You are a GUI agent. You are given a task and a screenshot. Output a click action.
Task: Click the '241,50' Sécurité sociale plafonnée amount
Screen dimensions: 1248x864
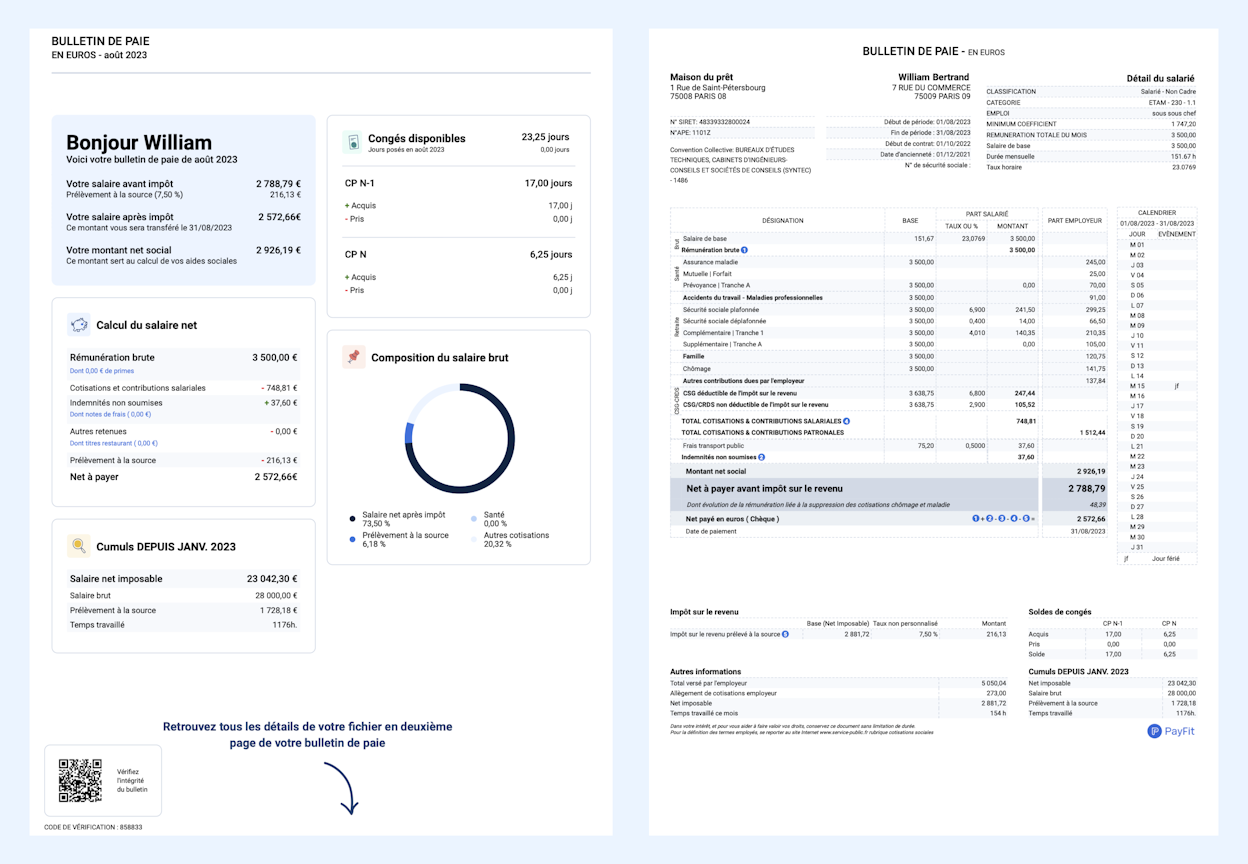point(1025,309)
